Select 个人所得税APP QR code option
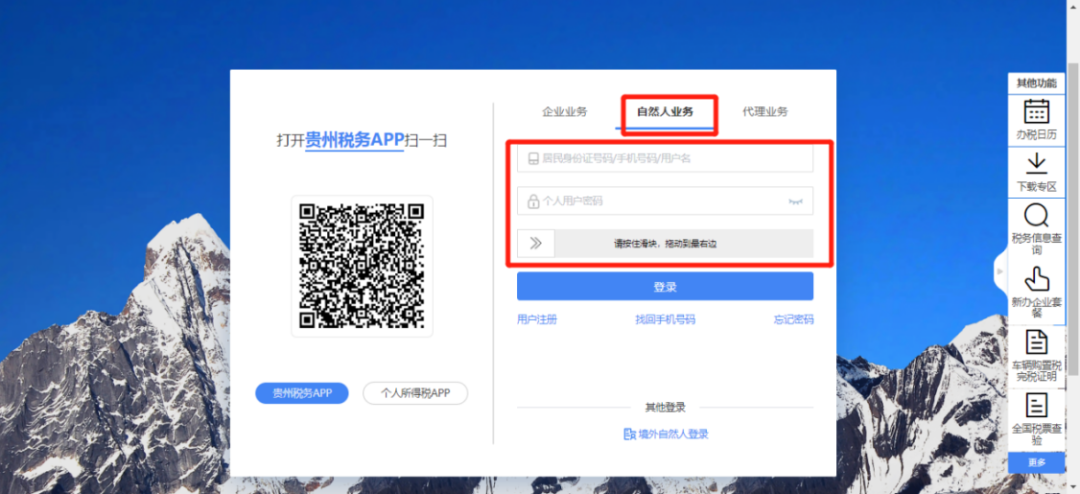This screenshot has width=1080, height=494. (x=415, y=393)
